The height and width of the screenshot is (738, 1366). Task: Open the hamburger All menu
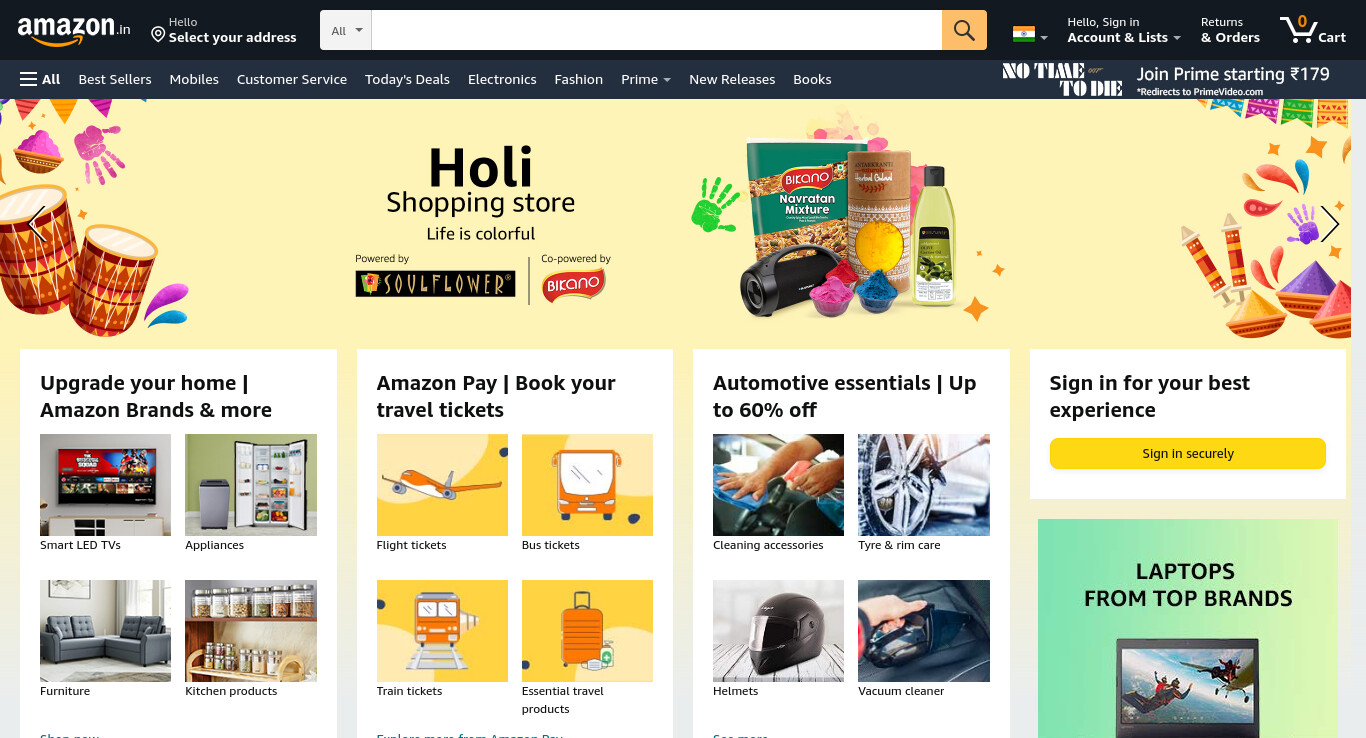point(40,79)
